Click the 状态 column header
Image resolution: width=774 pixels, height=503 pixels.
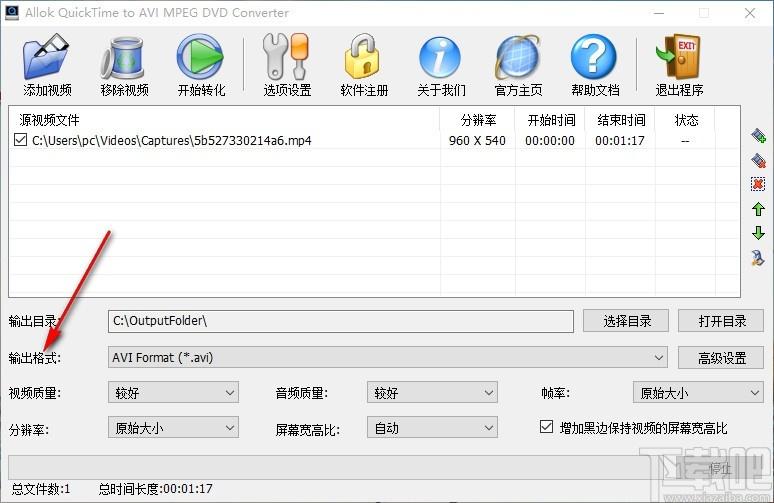685,120
